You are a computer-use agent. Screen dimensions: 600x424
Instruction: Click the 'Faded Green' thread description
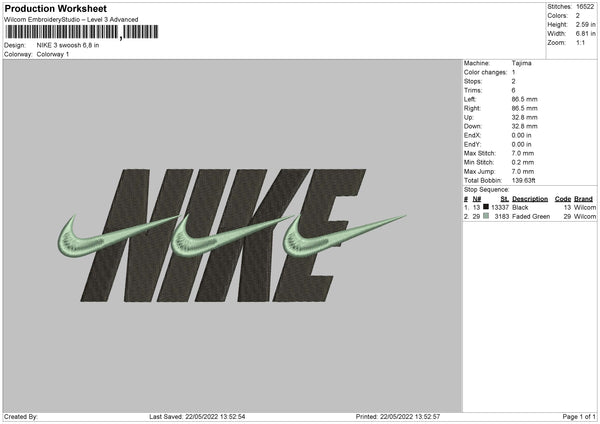click(x=531, y=217)
